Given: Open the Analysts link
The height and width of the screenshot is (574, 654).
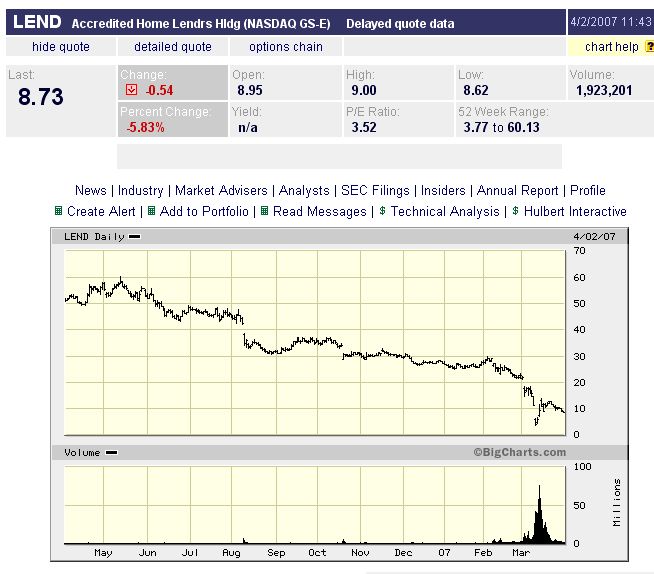Looking at the screenshot, I should click(x=304, y=190).
